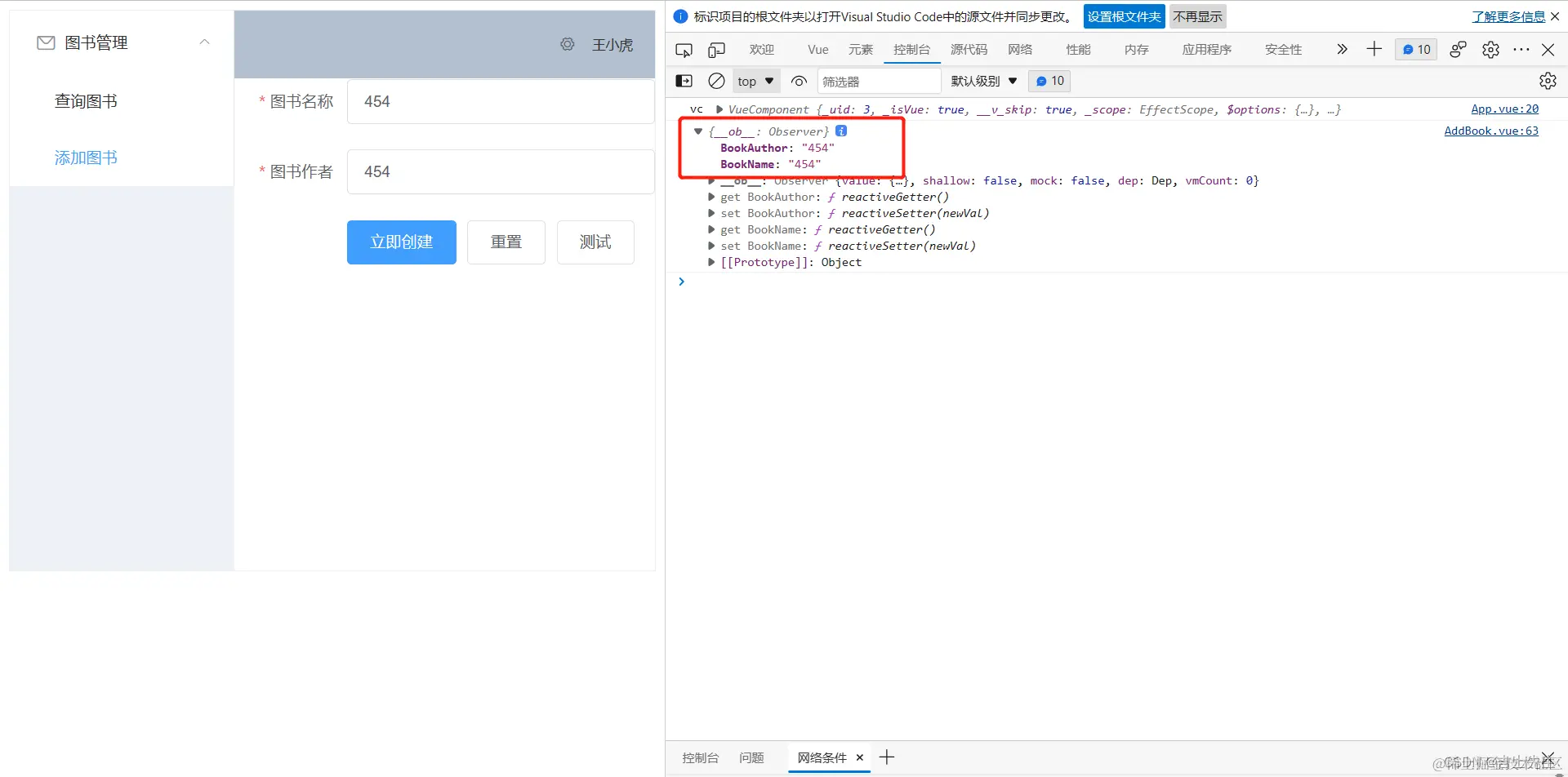Click the 图书名称 input field

(x=501, y=101)
